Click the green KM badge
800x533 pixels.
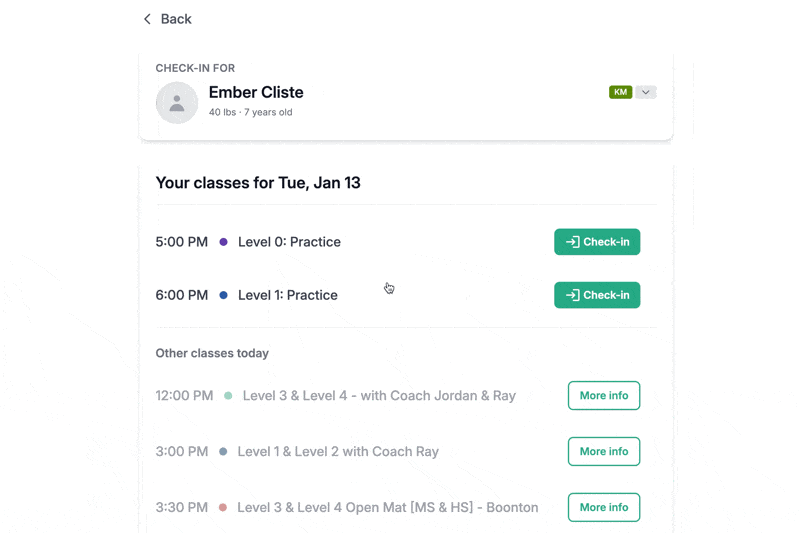[620, 93]
